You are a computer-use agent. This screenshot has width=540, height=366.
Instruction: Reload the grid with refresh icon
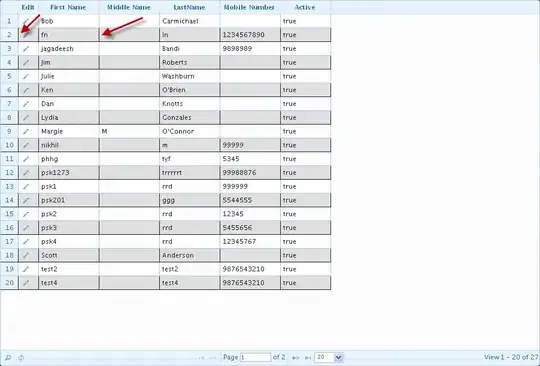coord(21,358)
